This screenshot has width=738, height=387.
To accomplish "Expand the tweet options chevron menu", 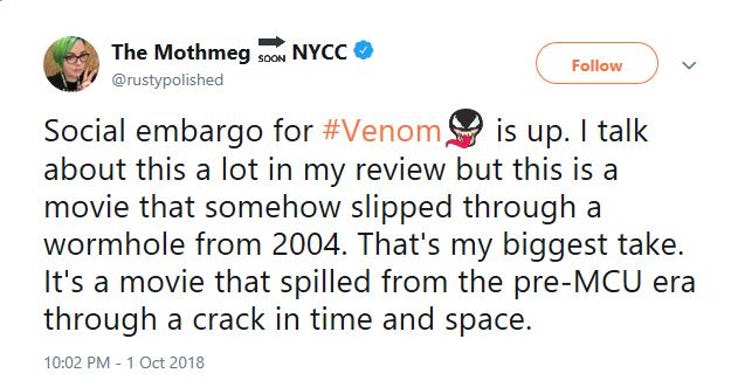I will pyautogui.click(x=689, y=65).
